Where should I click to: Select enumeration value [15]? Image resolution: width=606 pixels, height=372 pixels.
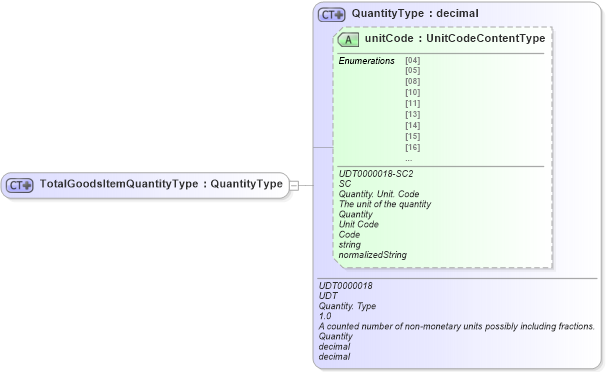point(412,136)
